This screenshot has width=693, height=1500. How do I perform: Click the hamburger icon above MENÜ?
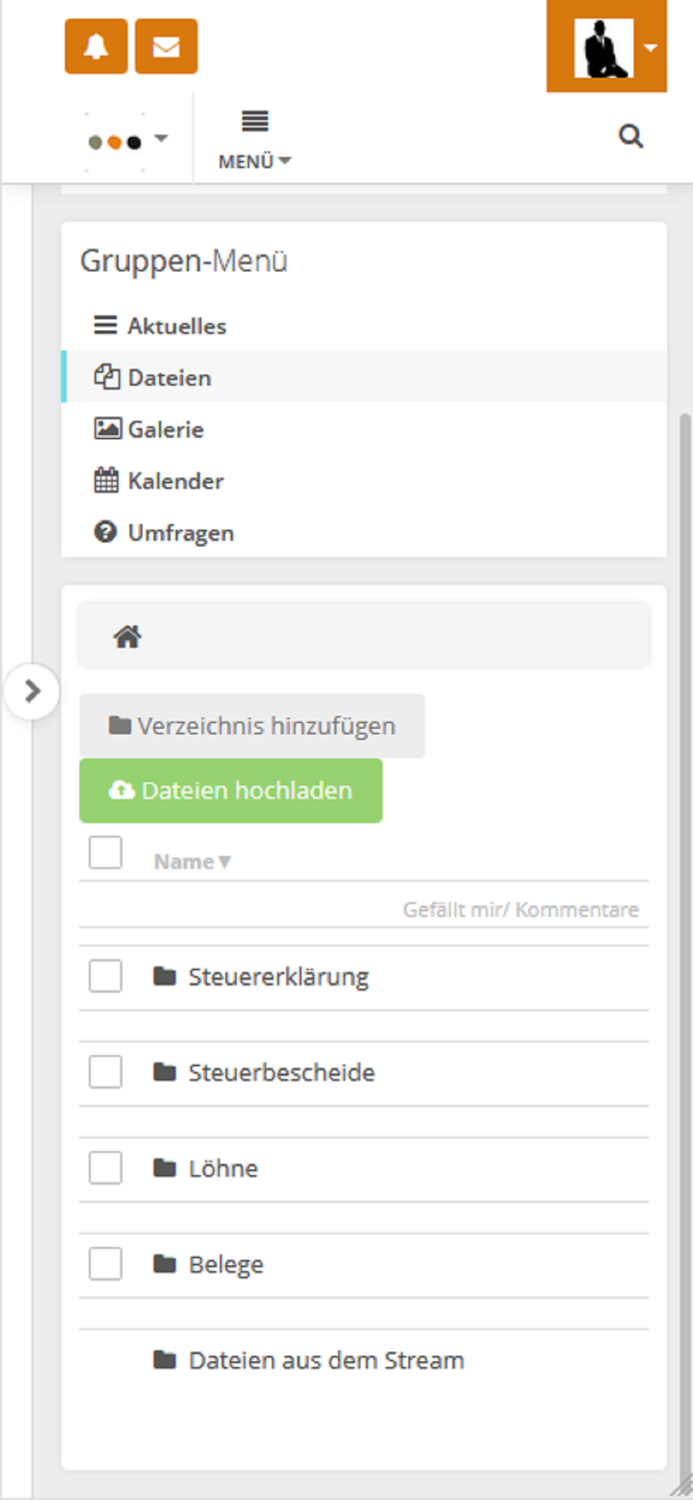pyautogui.click(x=253, y=122)
